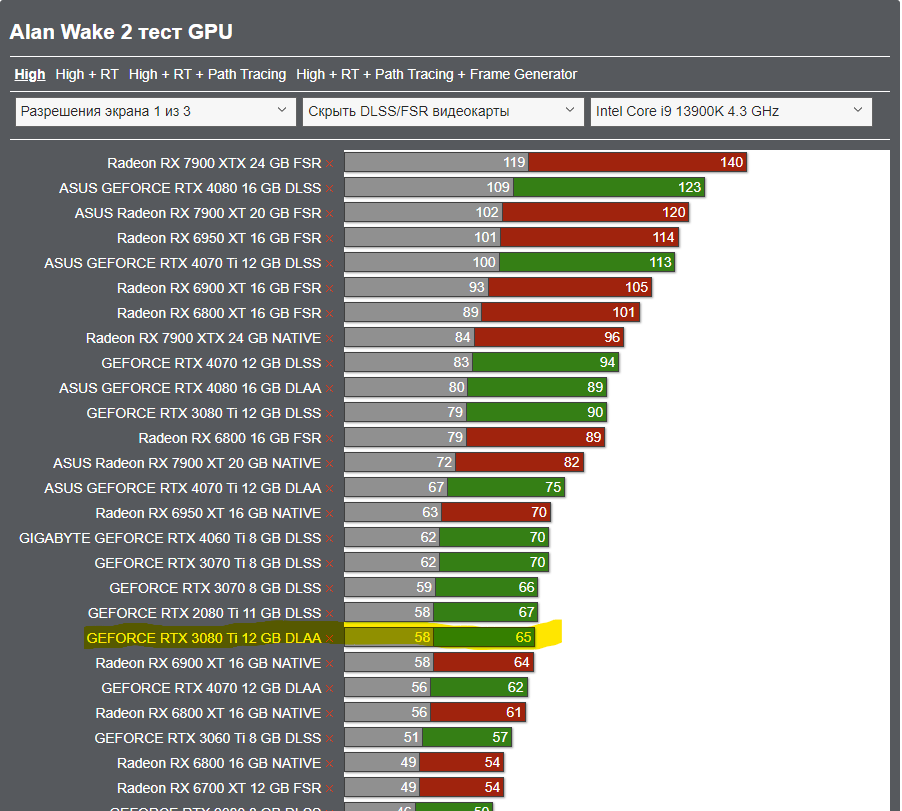Click label GEFORCE RTX 3080 Ti 12 GB DLAA

click(204, 638)
